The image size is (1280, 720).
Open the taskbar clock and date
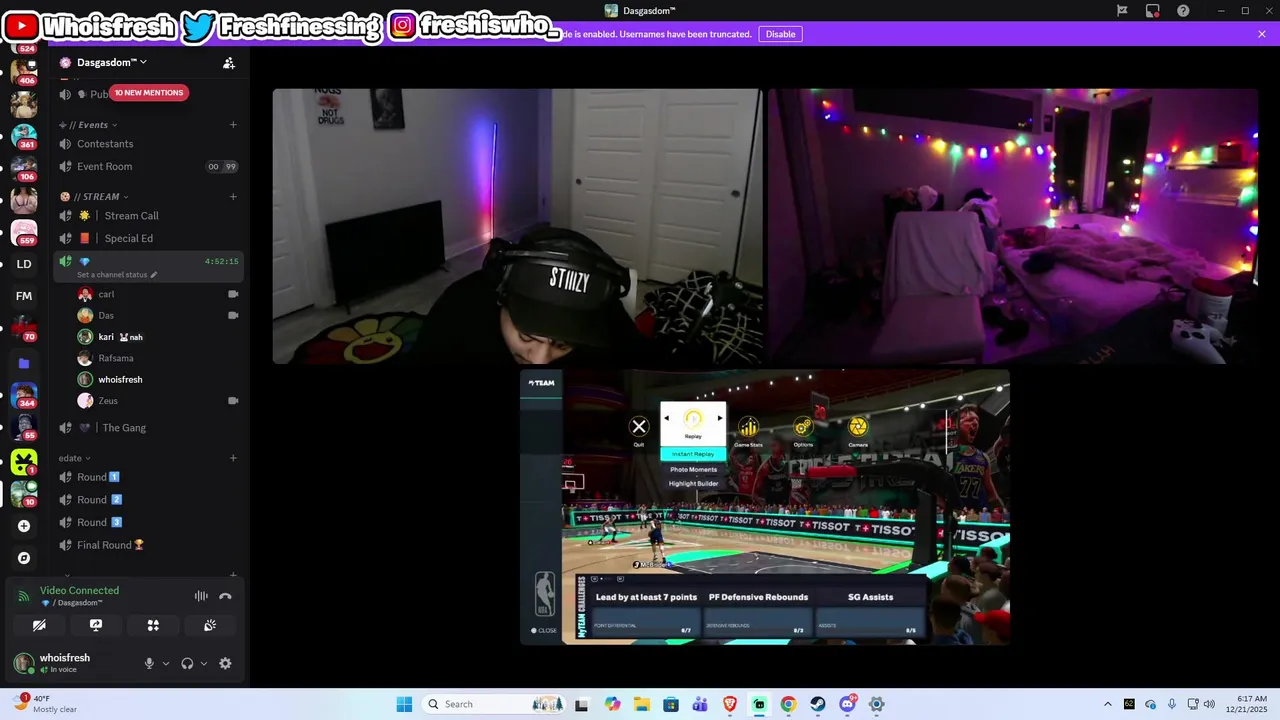1246,704
